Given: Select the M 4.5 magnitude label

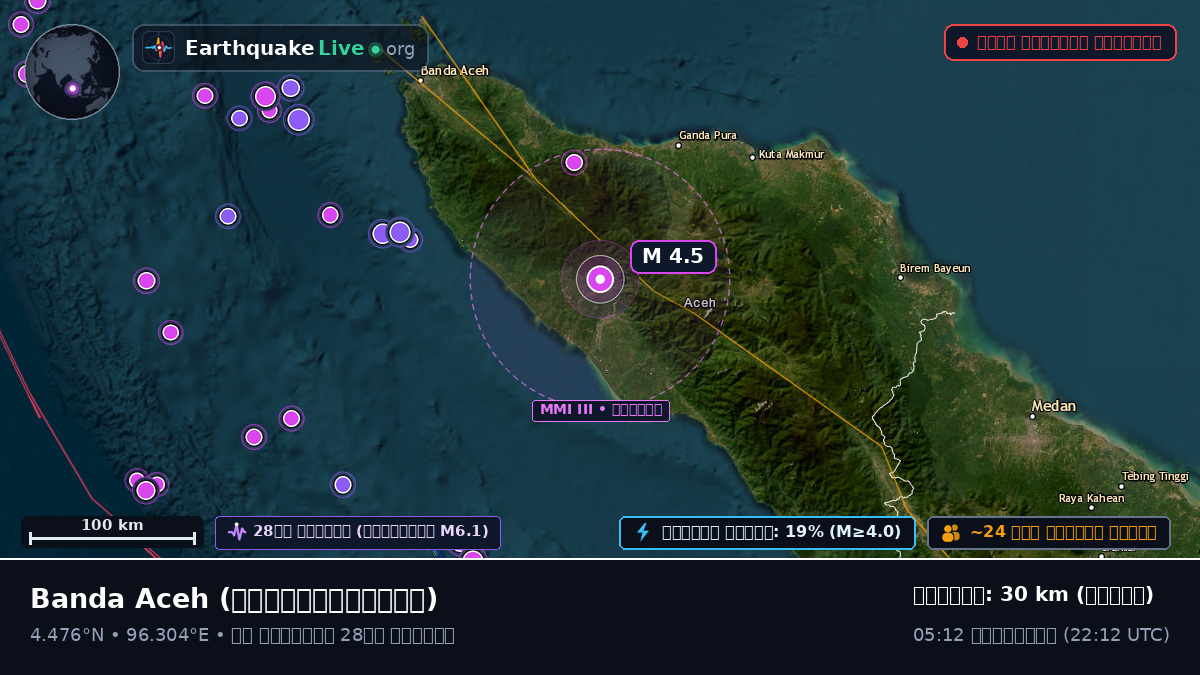Looking at the screenshot, I should point(673,257).
